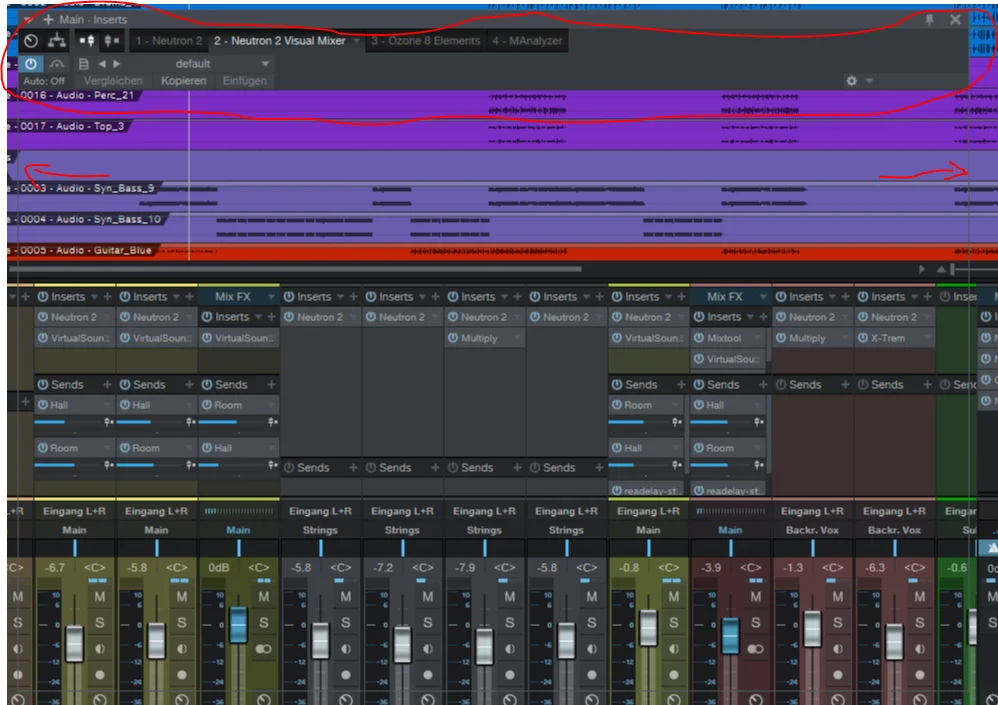Disable the Mixtool insert power button

point(699,338)
